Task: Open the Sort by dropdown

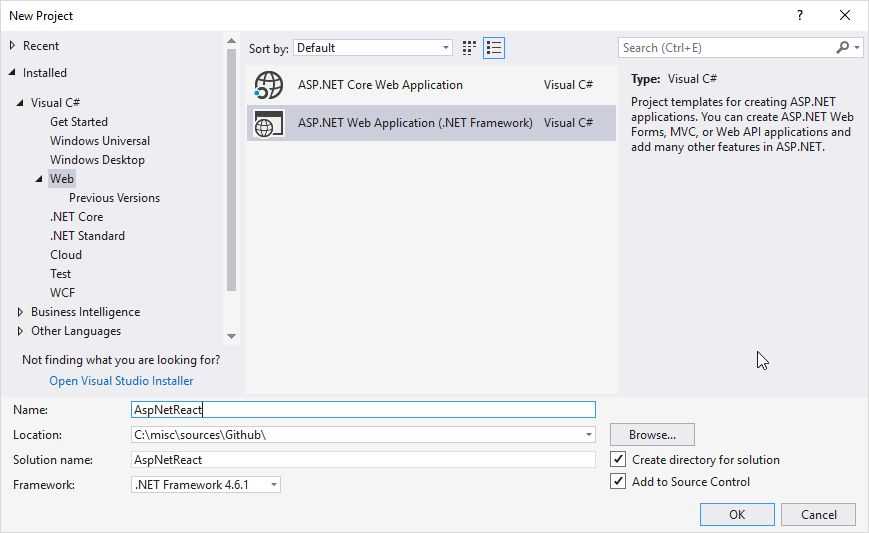Action: point(373,48)
